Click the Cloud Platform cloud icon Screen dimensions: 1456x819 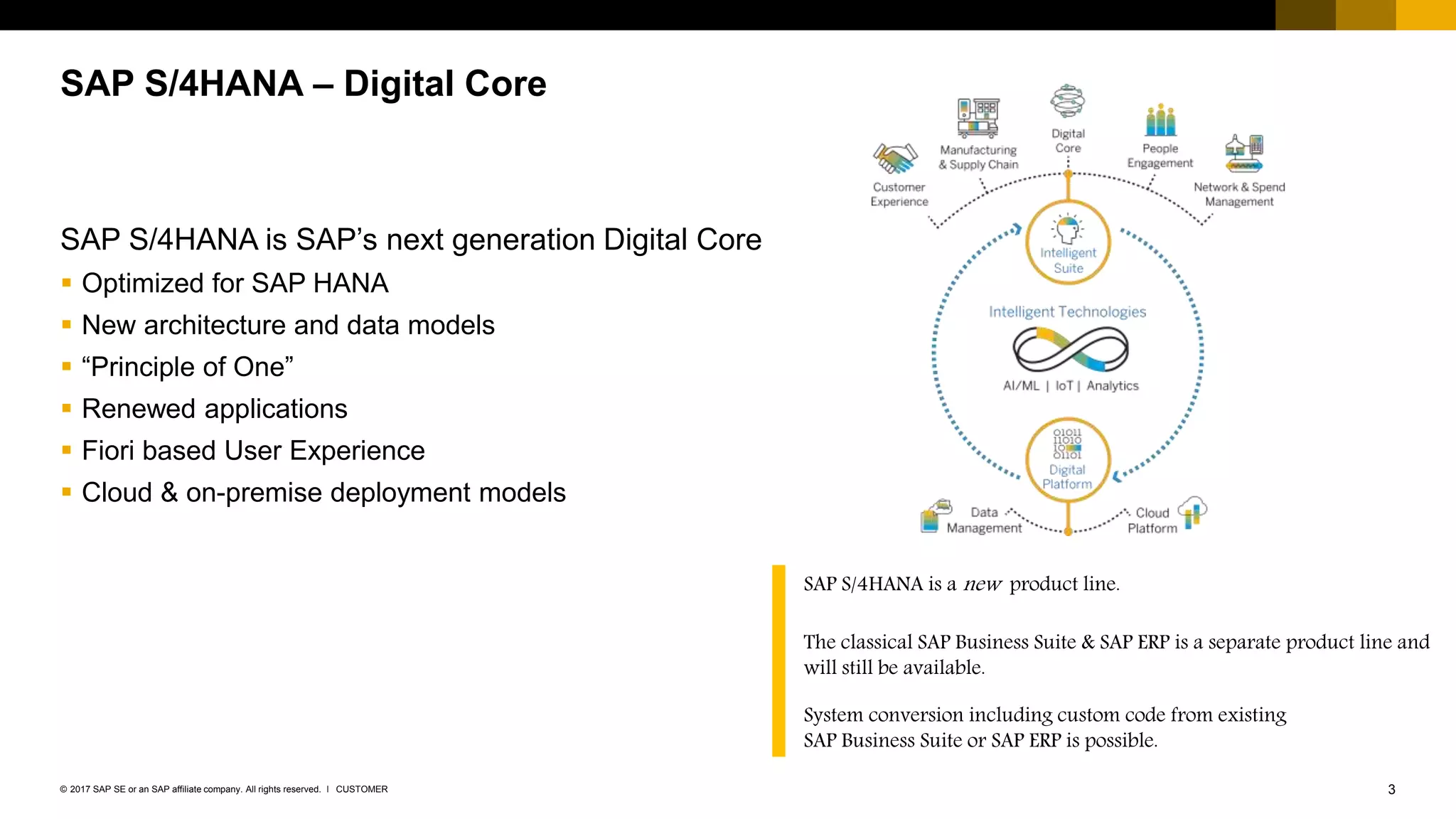[x=1193, y=513]
